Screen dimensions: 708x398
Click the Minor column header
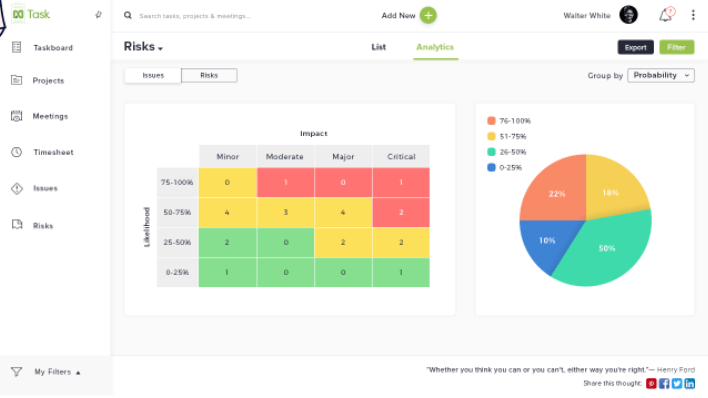(228, 156)
